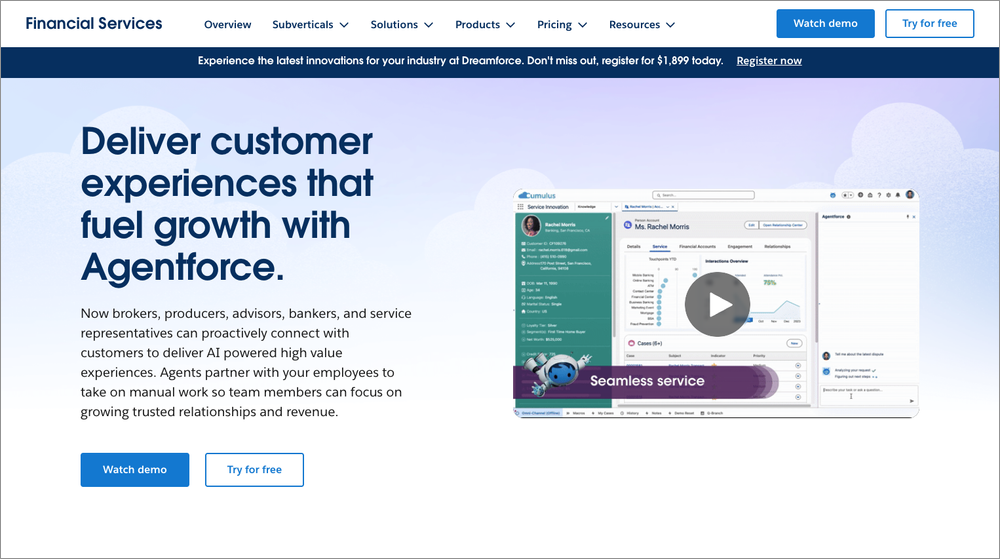Switch to the Service tab in preview
Image resolution: width=1000 pixels, height=559 pixels.
coord(659,246)
